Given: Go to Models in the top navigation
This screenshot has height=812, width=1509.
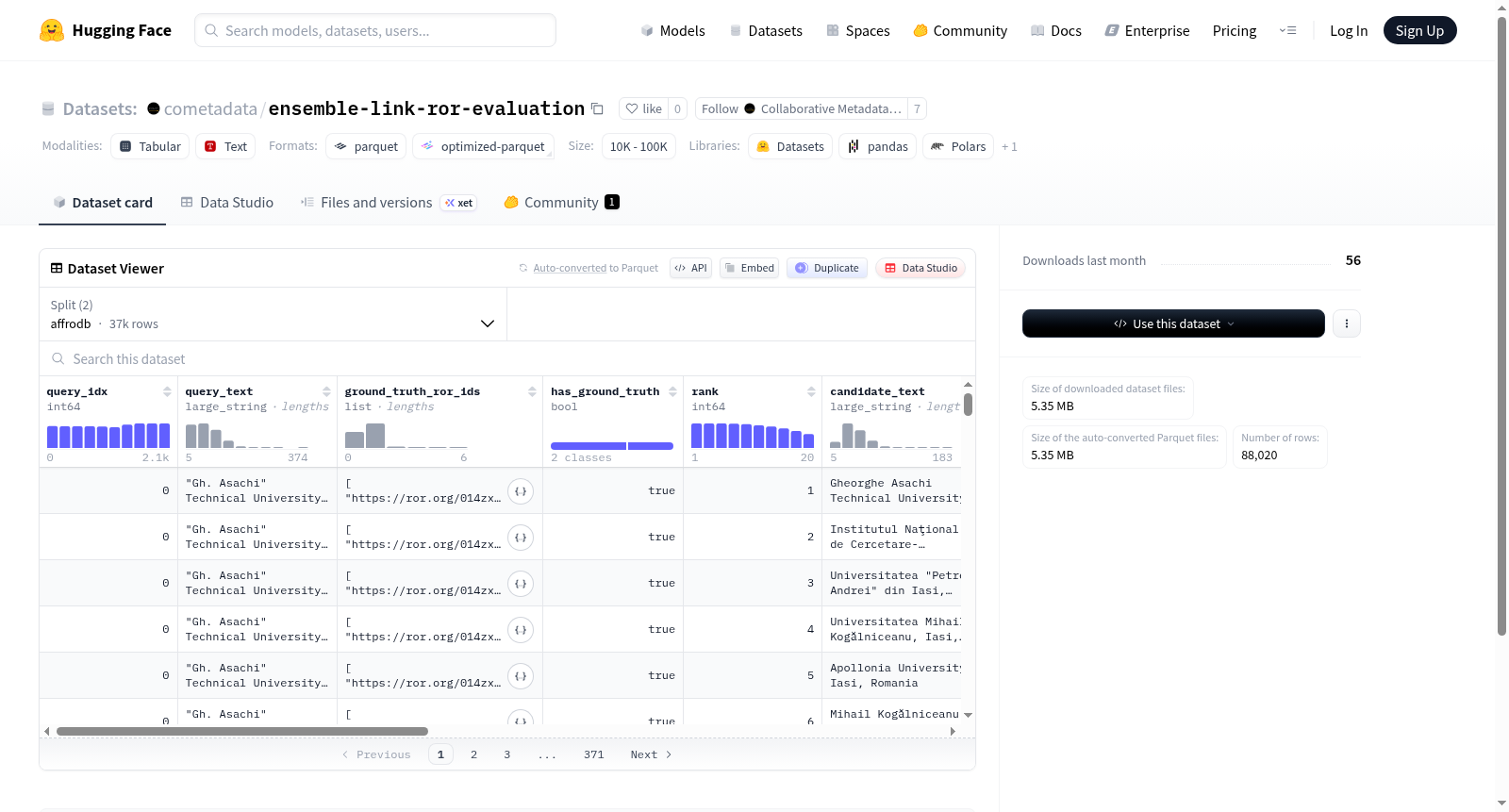Looking at the screenshot, I should [x=672, y=31].
